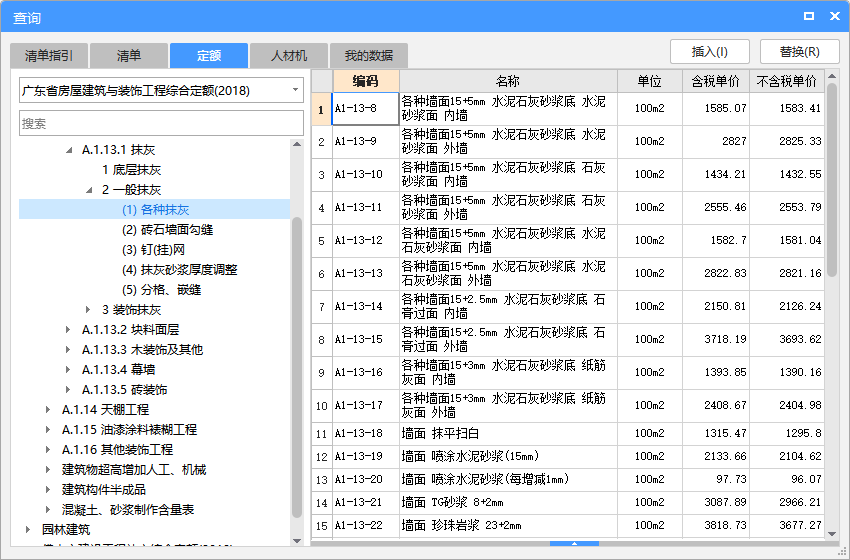850x560 pixels.
Task: Select code cell A1-13-12
Action: coord(365,241)
